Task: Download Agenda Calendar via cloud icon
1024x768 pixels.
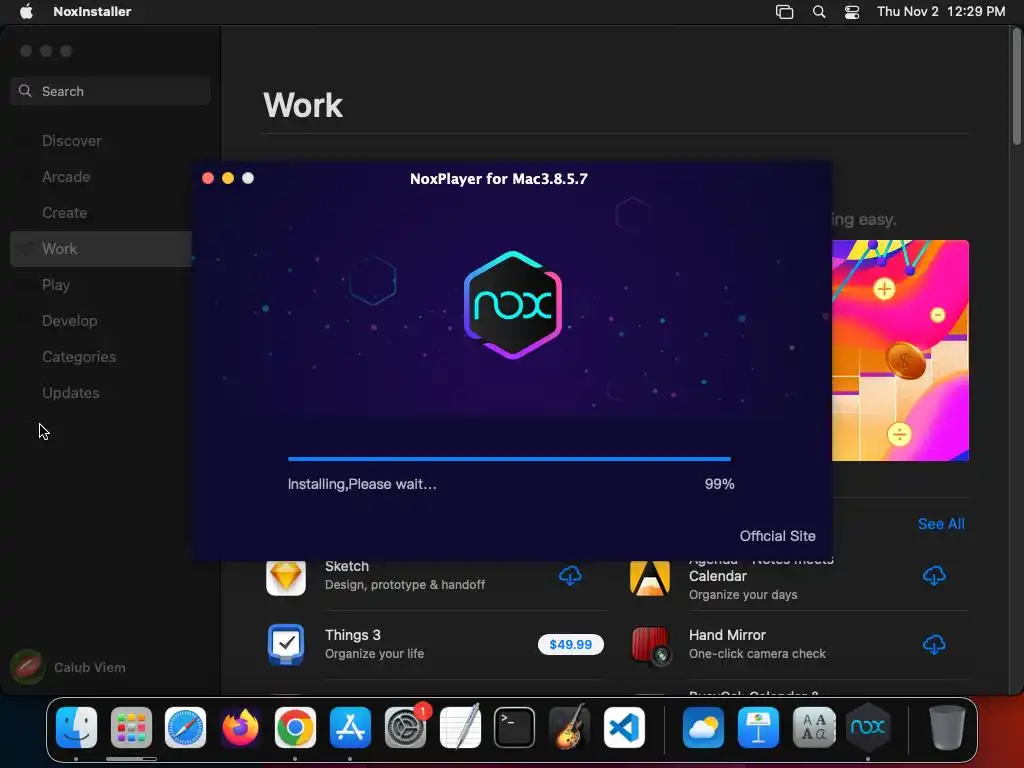Action: [x=934, y=575]
